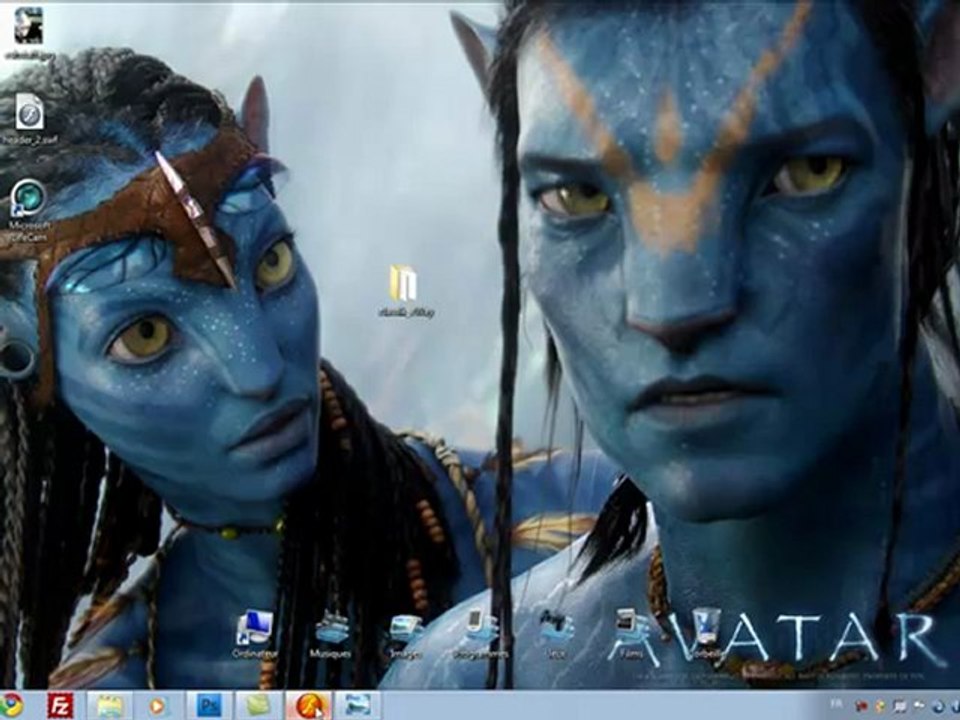Select the header_2.swf file icon
Image resolution: width=960 pixels, height=720 pixels.
[x=29, y=118]
